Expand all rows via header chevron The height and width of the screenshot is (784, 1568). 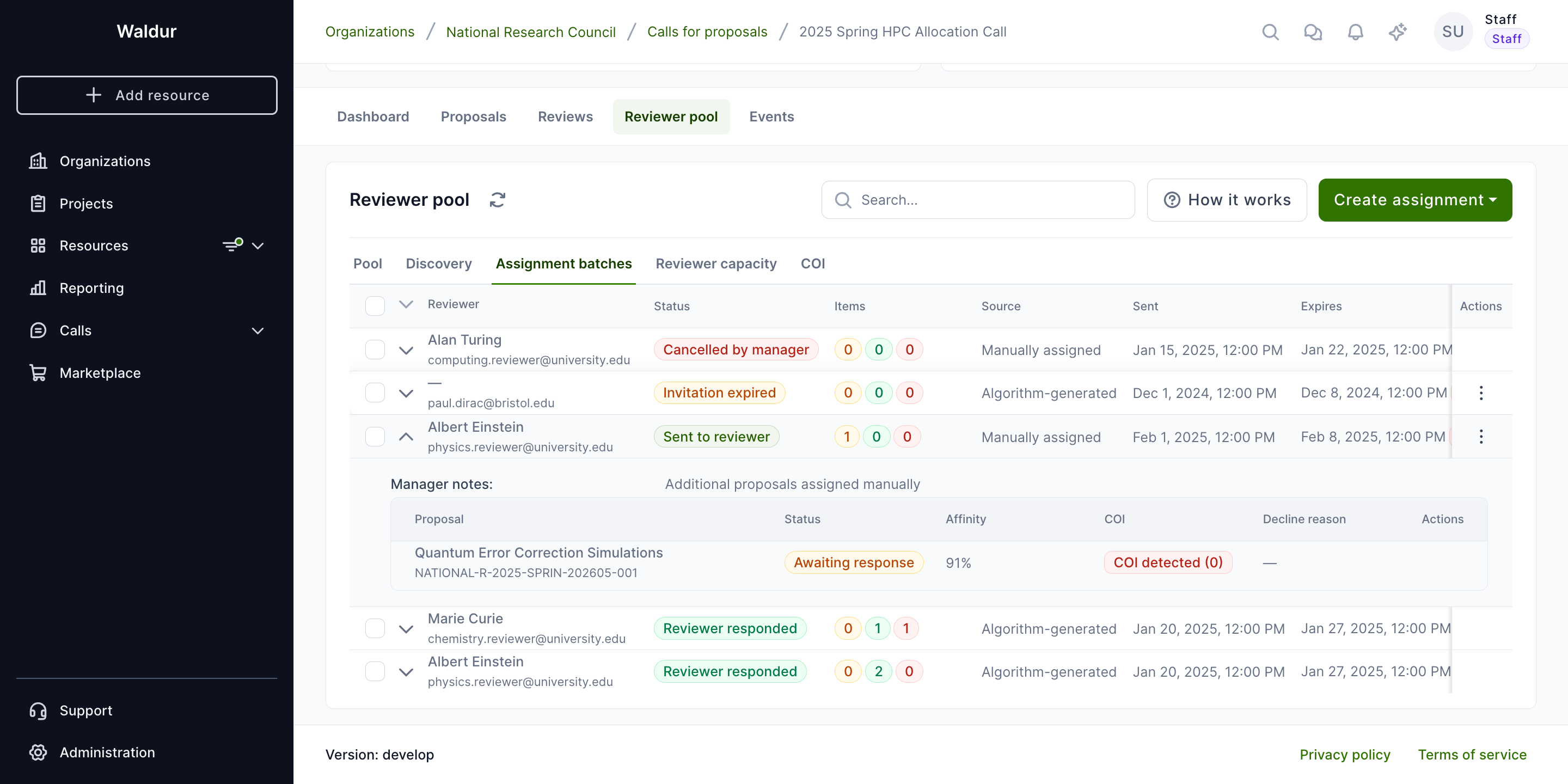click(406, 304)
